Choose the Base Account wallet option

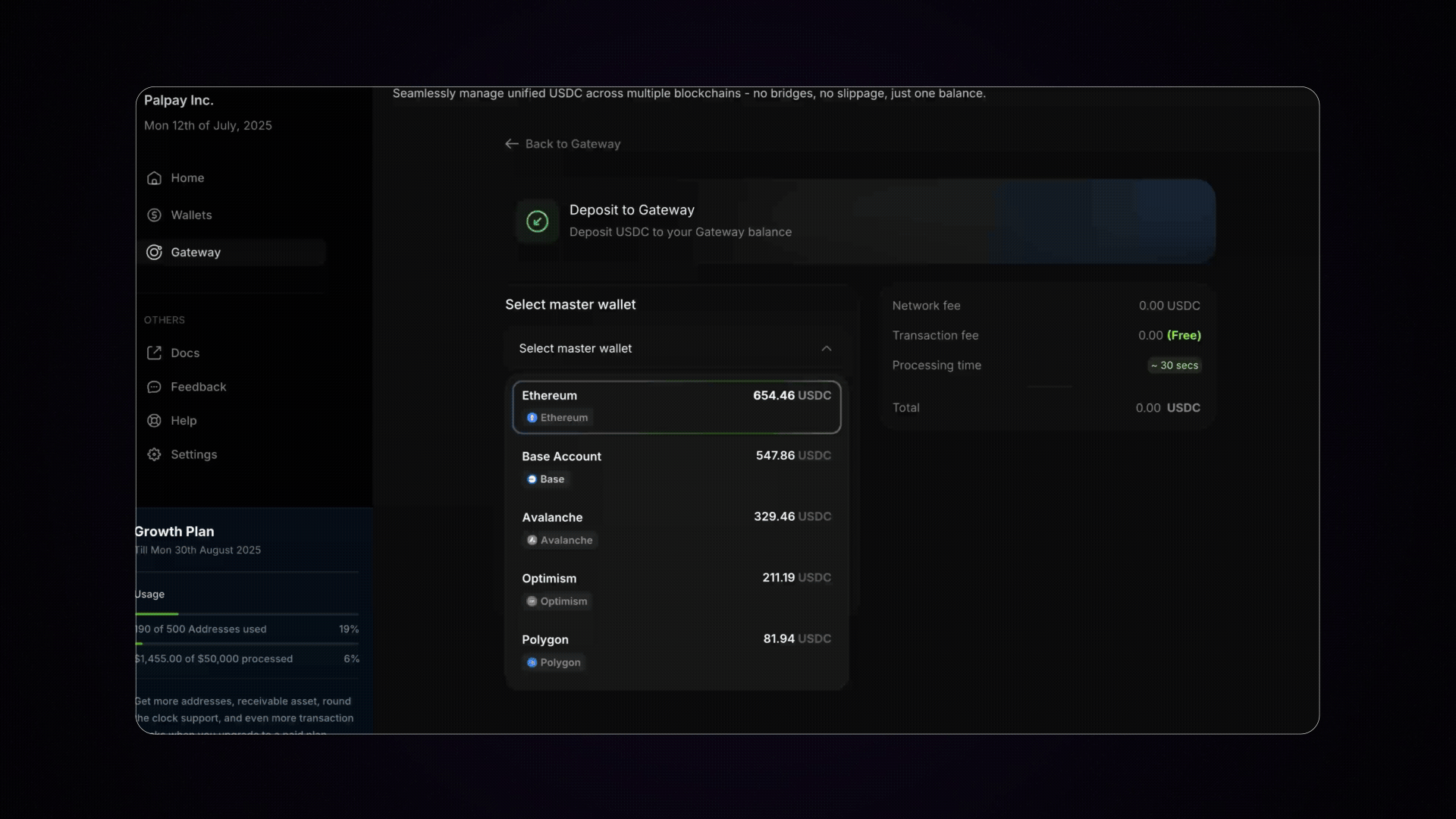pyautogui.click(x=676, y=468)
